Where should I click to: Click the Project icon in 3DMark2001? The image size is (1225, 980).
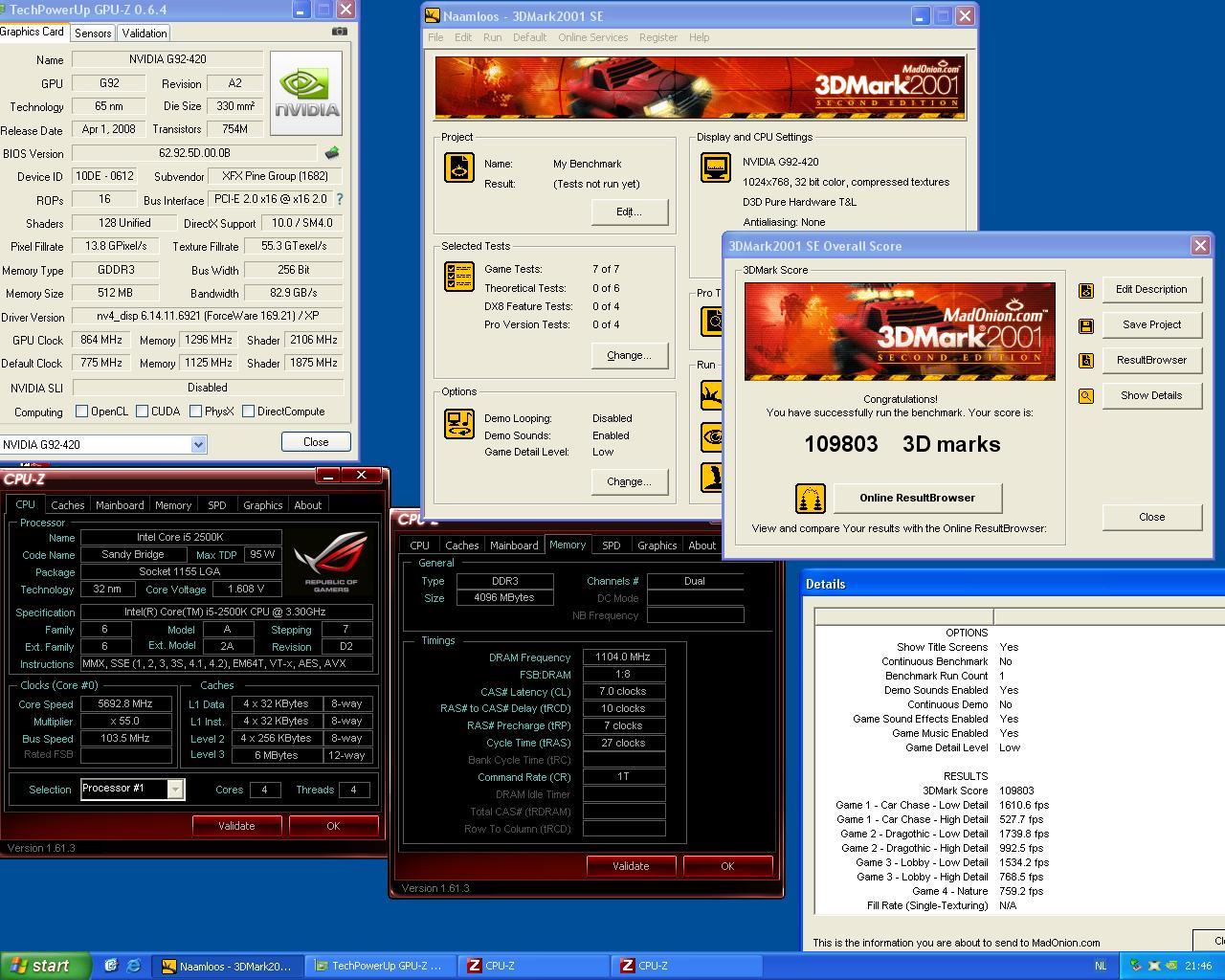click(x=459, y=167)
